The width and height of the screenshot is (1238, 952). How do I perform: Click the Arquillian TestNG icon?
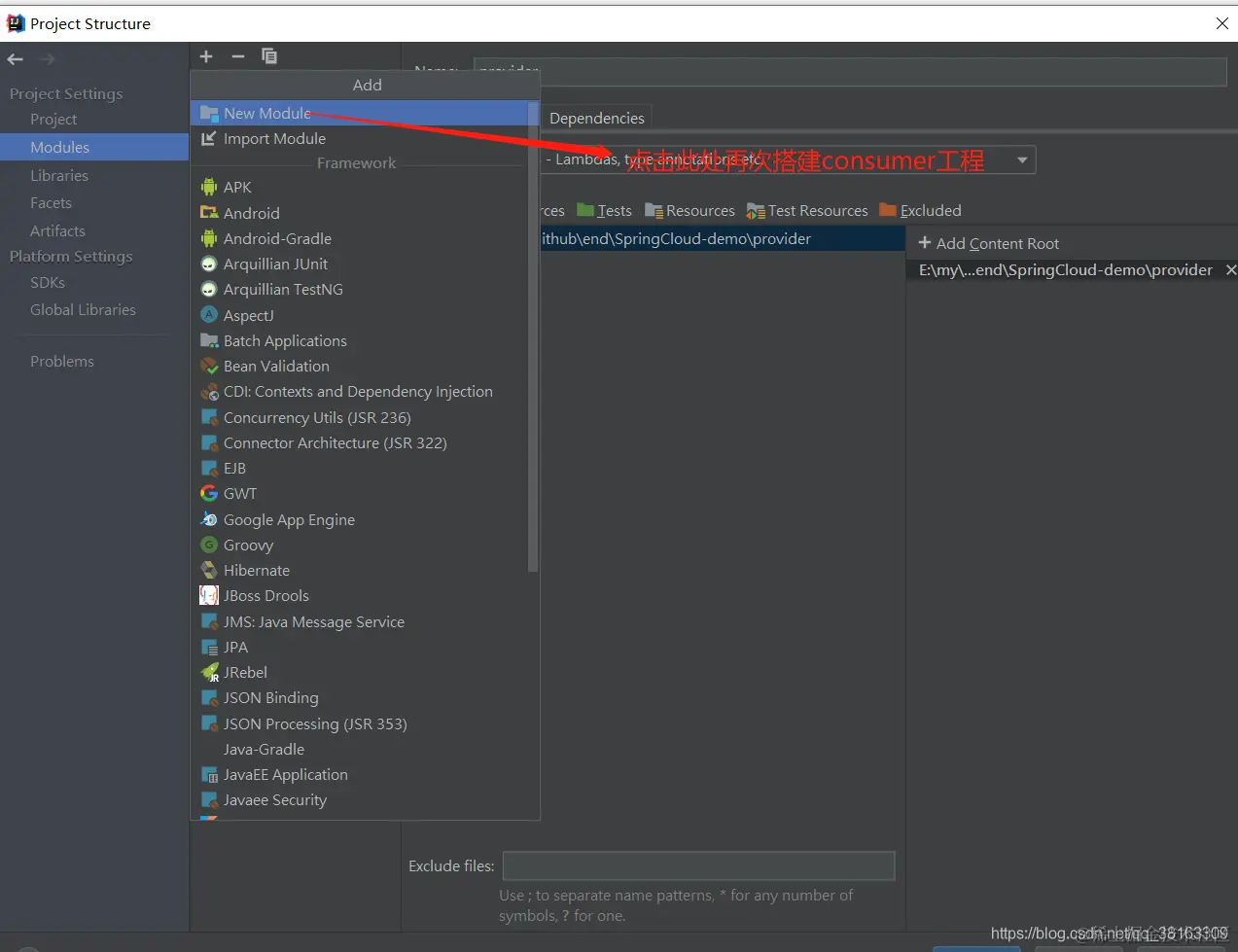point(208,289)
